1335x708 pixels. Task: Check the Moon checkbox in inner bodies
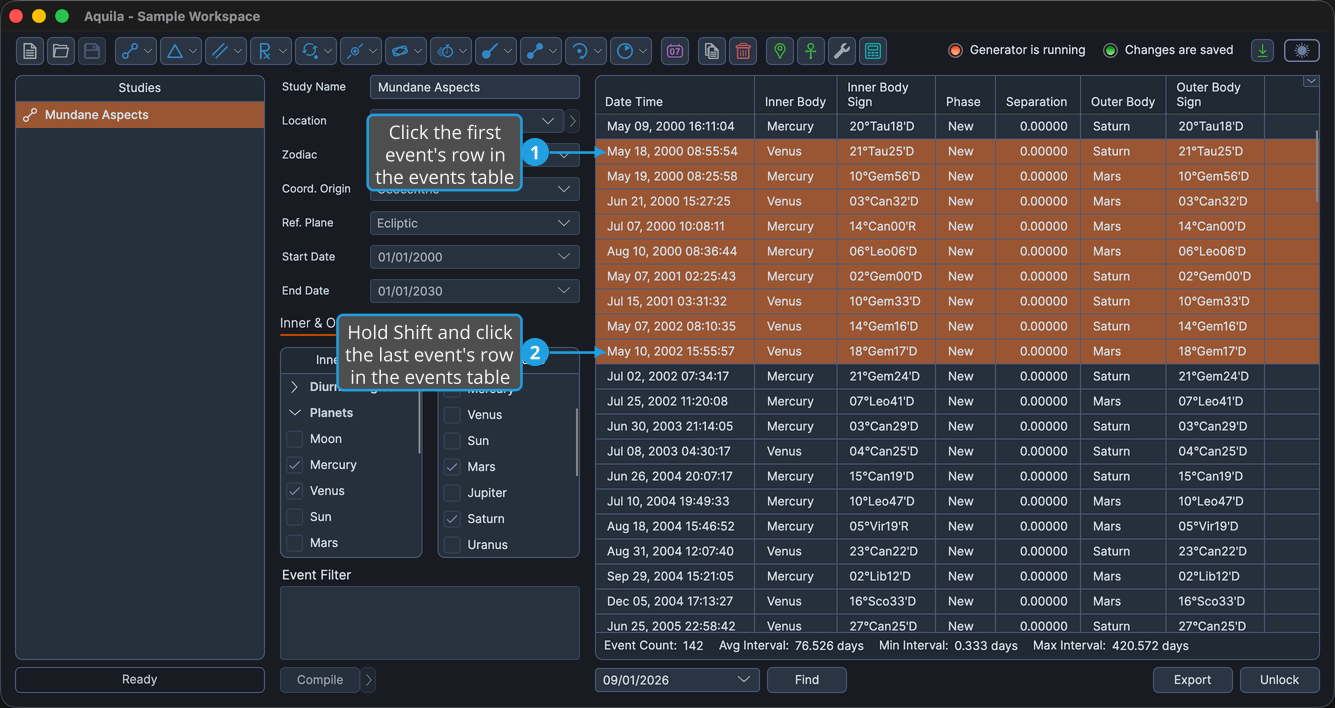click(295, 439)
